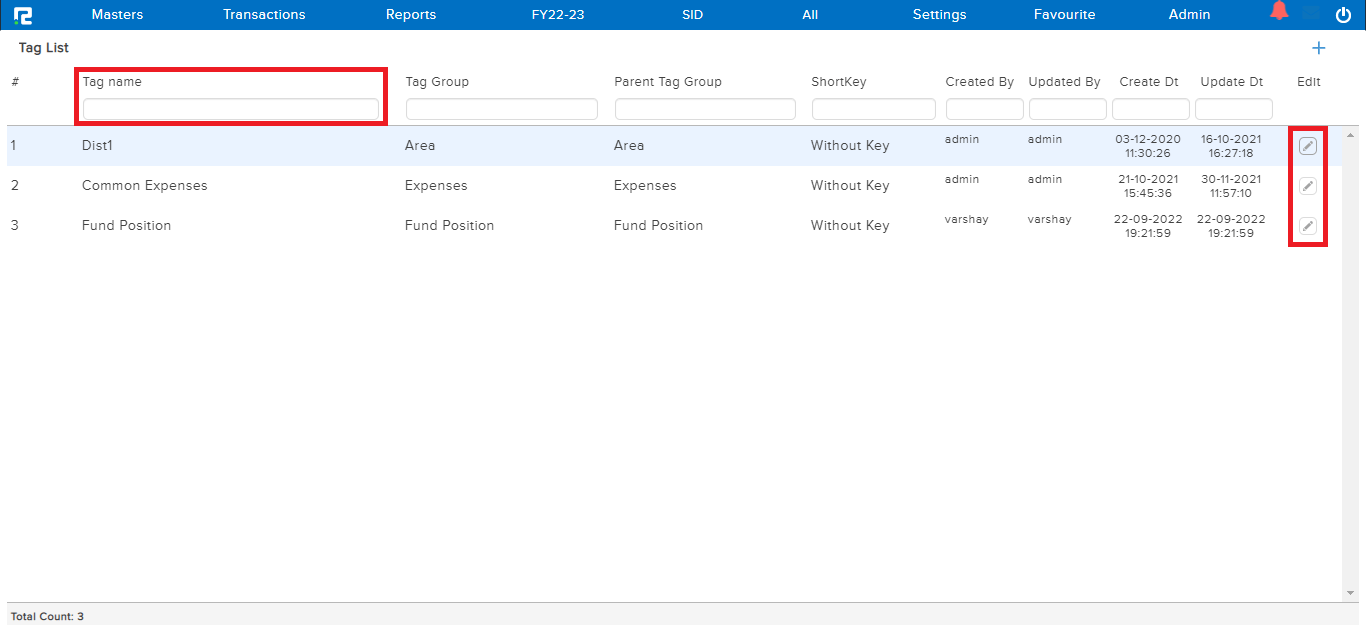Click pencil icon for Common Expenses row
Image resolution: width=1366 pixels, height=625 pixels.
[x=1307, y=186]
